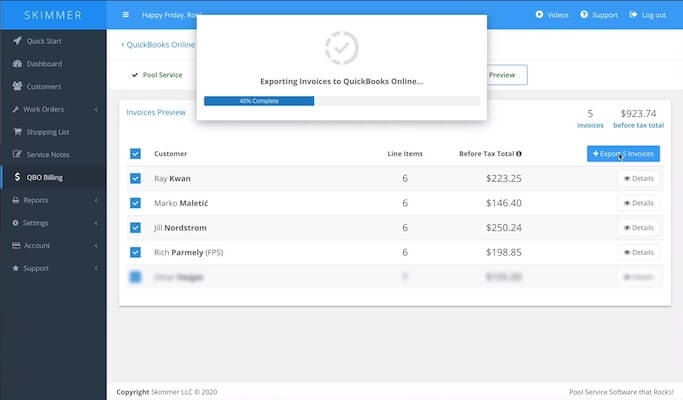
Task: Click Jill Nordstrom customer name
Action: pos(180,227)
